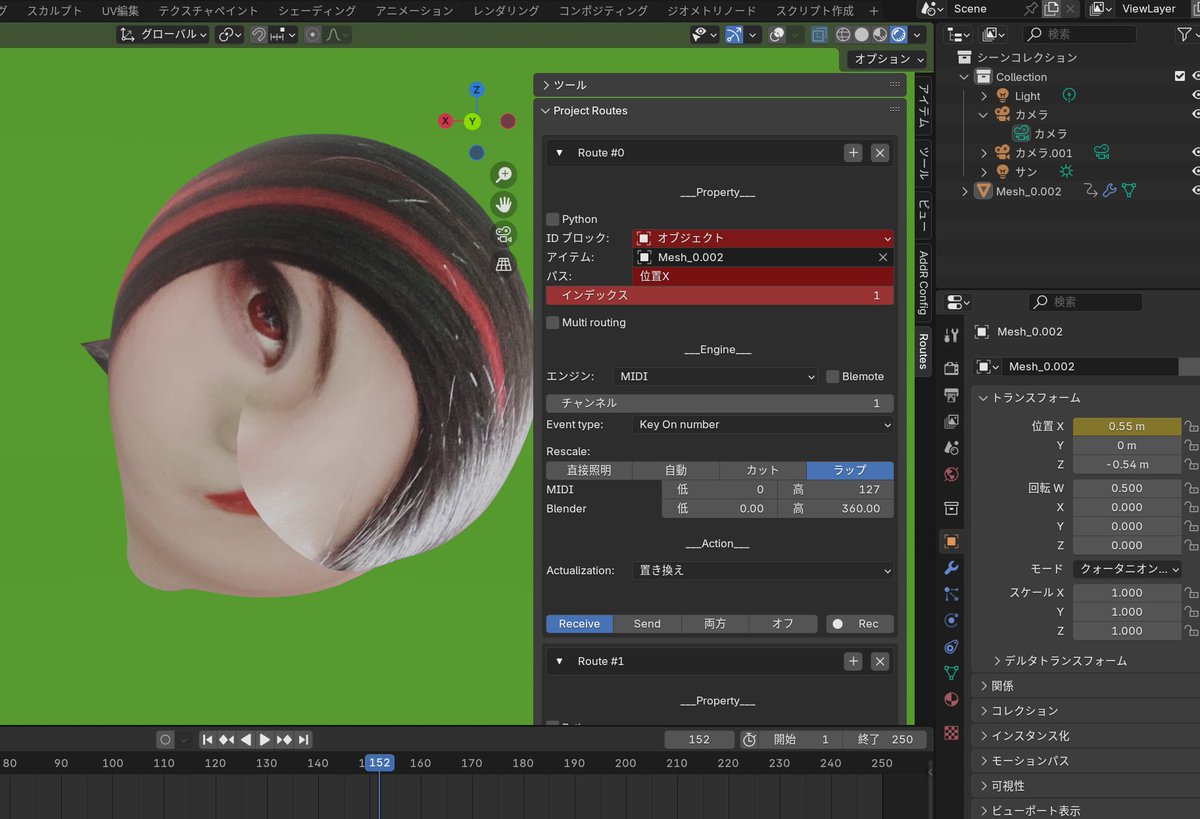Open the レンダリング workspace tab
This screenshot has width=1200, height=819.
coord(506,11)
